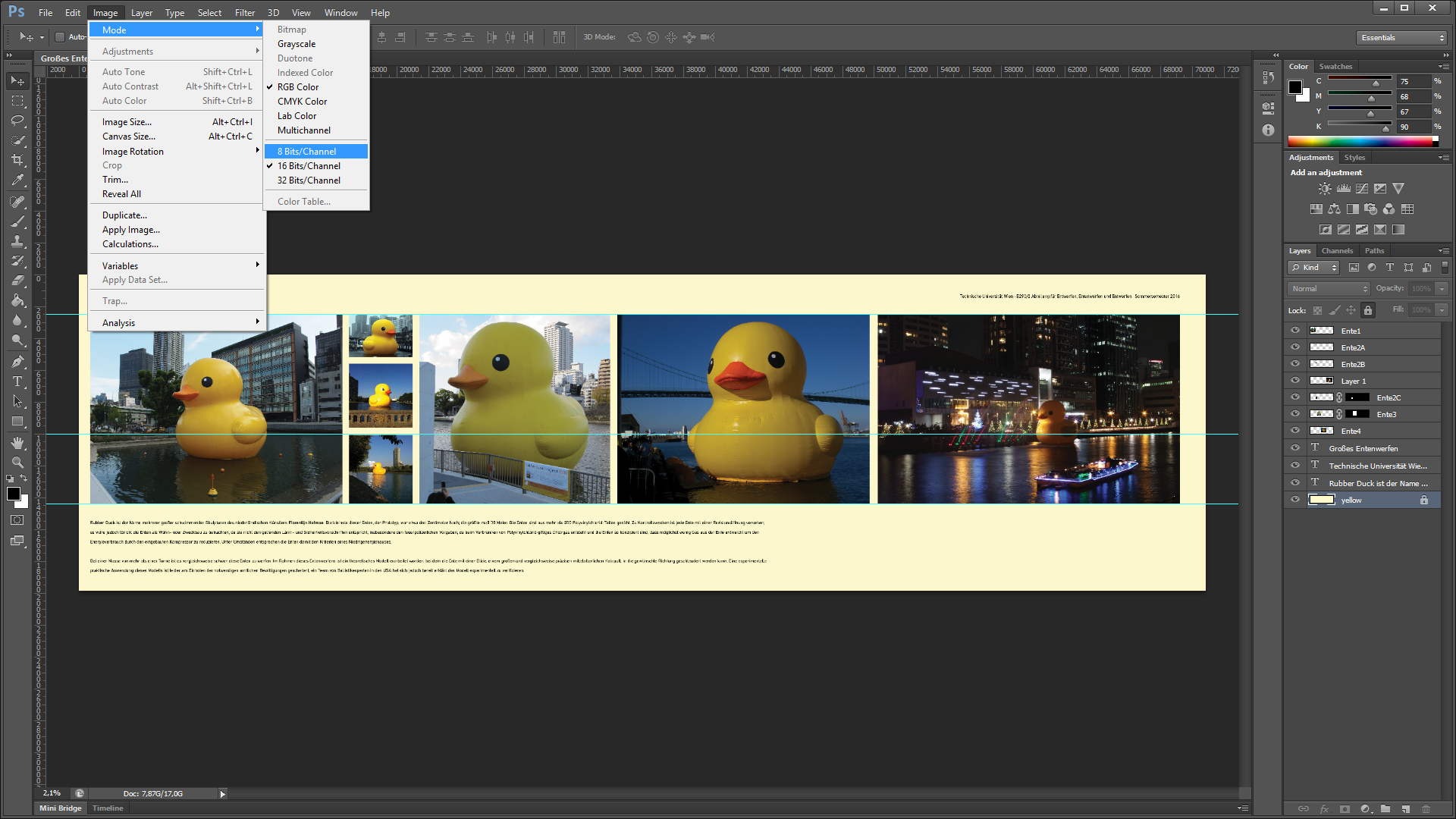
Task: Expand the Adjustments submenu
Action: [x=177, y=52]
